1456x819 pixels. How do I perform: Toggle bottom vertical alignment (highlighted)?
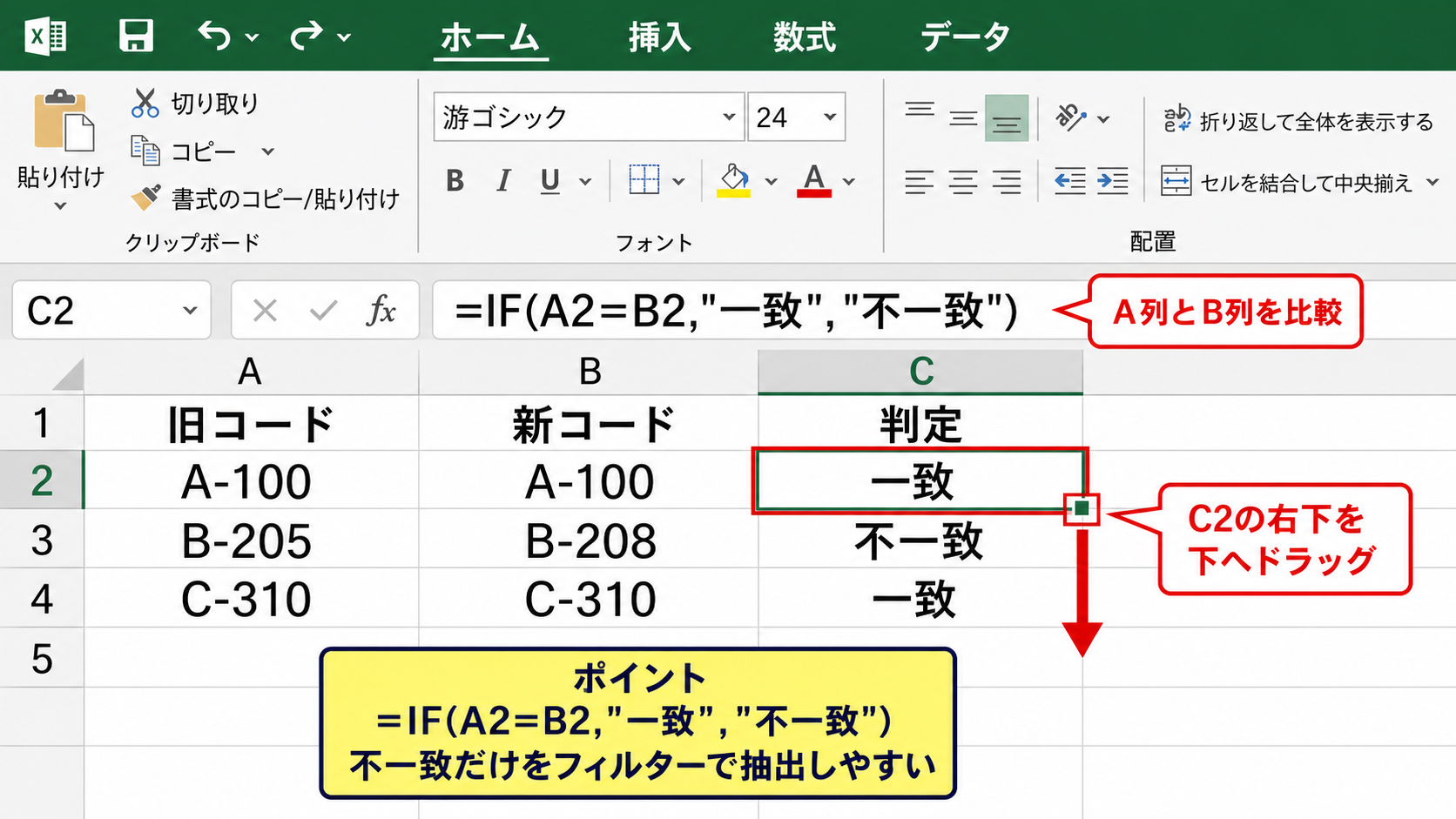click(x=1007, y=117)
